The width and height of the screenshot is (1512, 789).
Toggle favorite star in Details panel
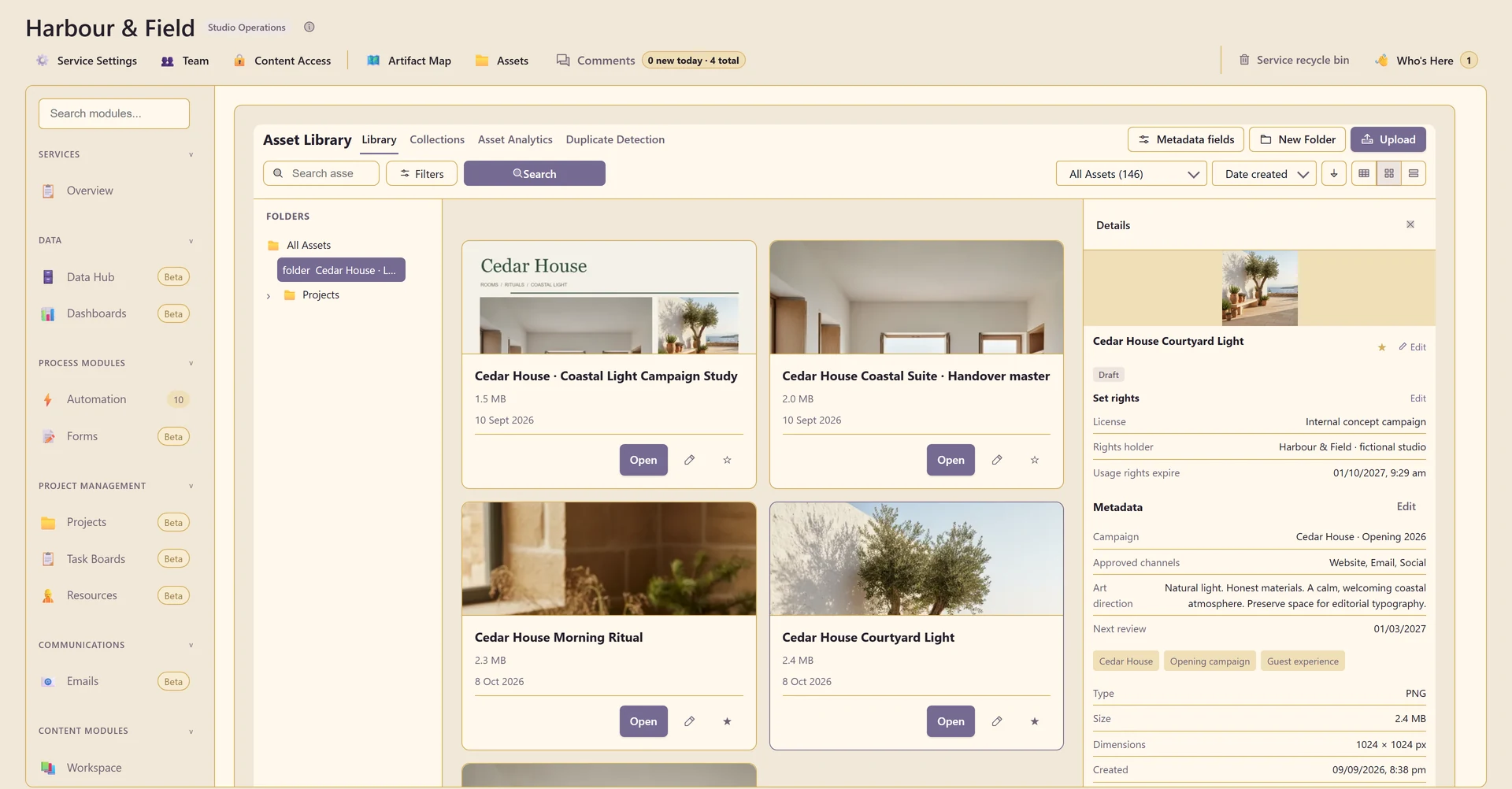(x=1381, y=347)
